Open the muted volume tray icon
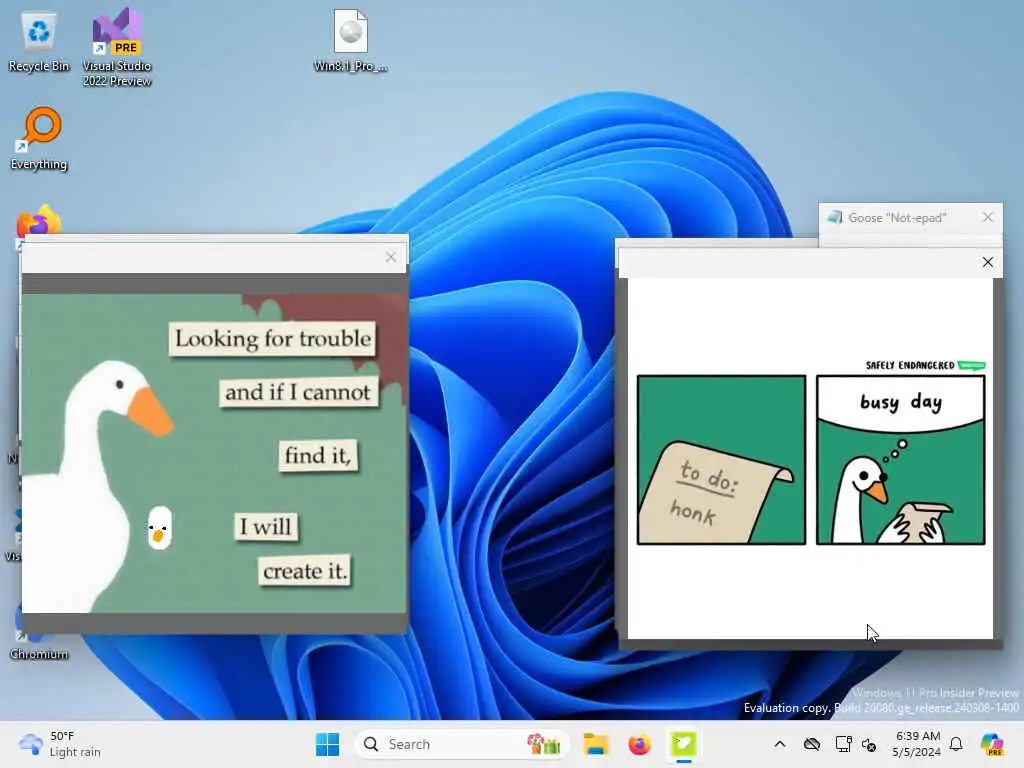The height and width of the screenshot is (768, 1024). coord(869,744)
